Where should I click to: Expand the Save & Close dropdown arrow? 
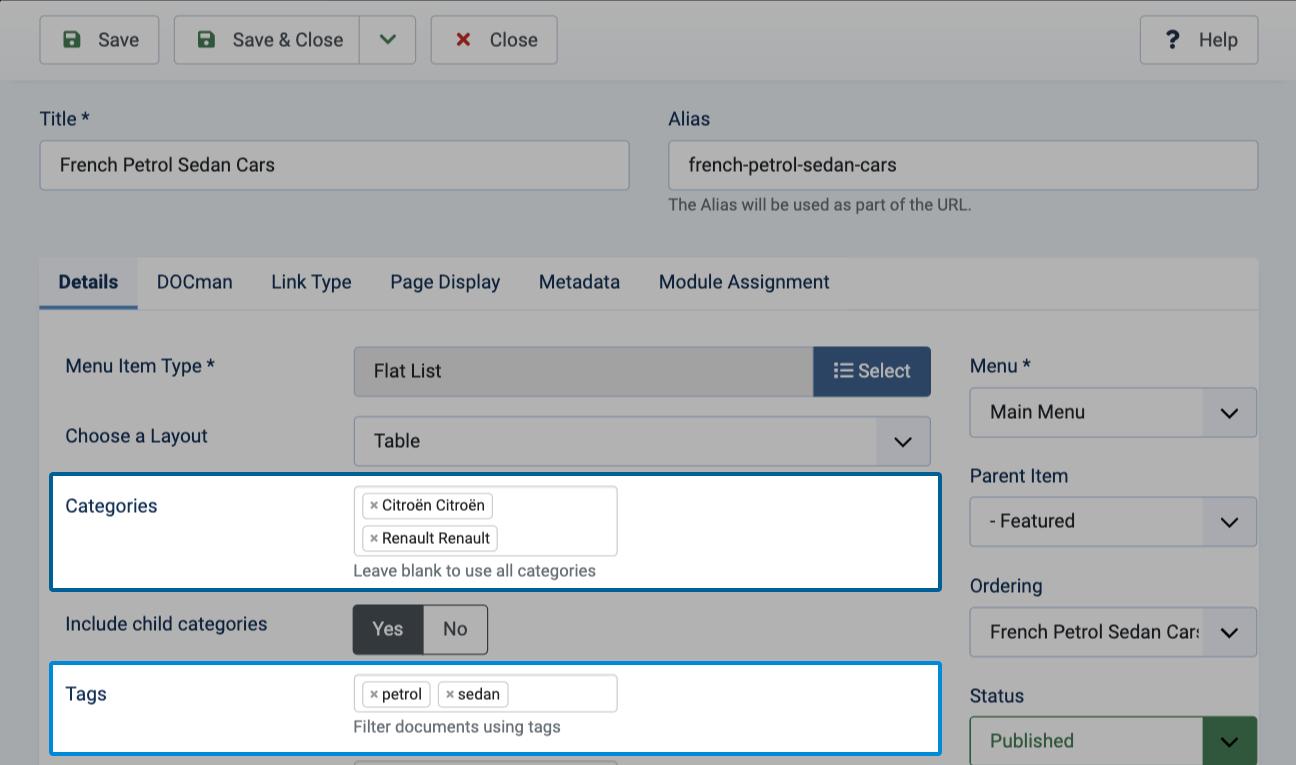pos(388,40)
